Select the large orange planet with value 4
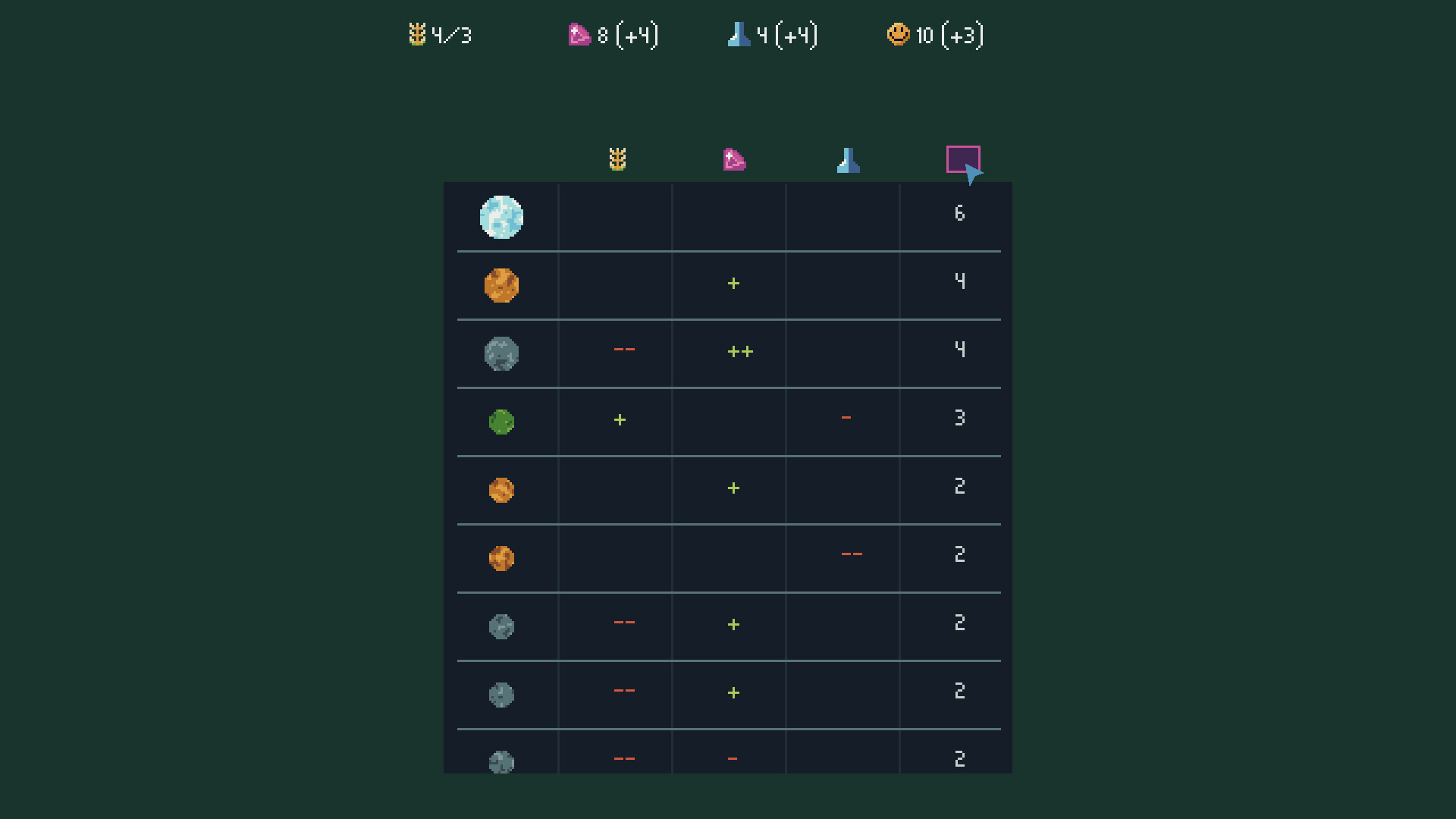The width and height of the screenshot is (1456, 819). pos(501,285)
